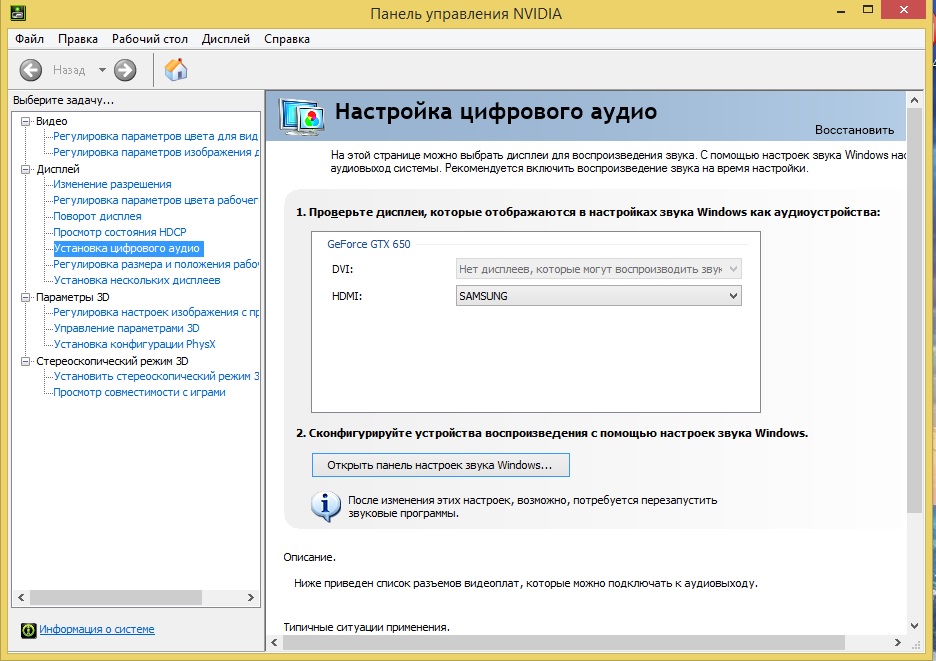Select Регулировка настроек изображения с просмотром
The width and height of the screenshot is (936, 661).
pos(156,312)
